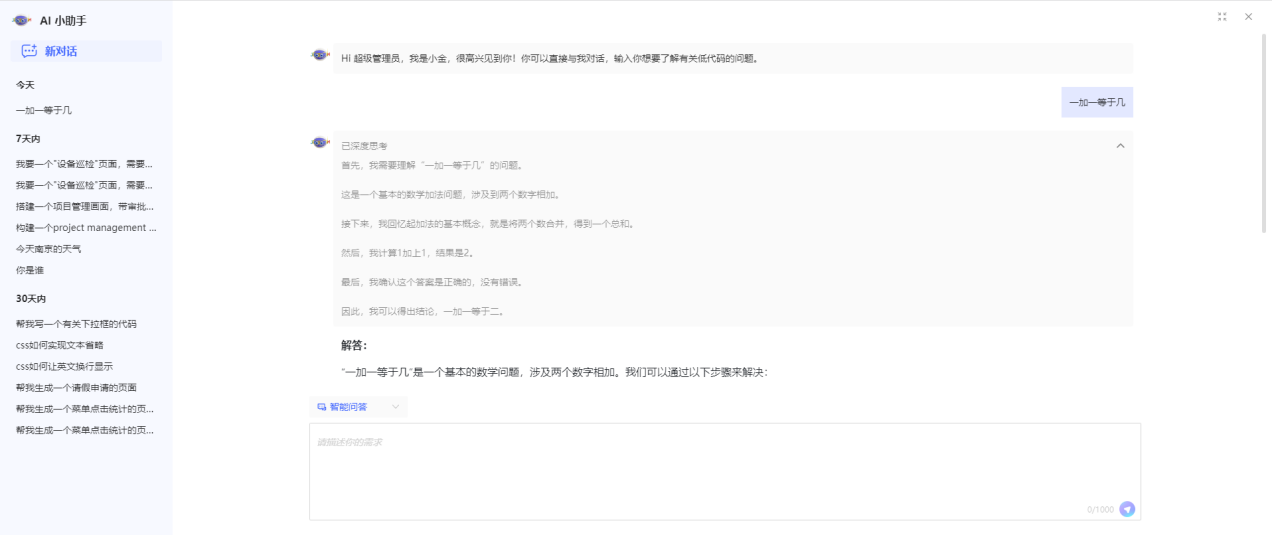1272x535 pixels.
Task: Click the 已深度思考 label
Action: 364,146
